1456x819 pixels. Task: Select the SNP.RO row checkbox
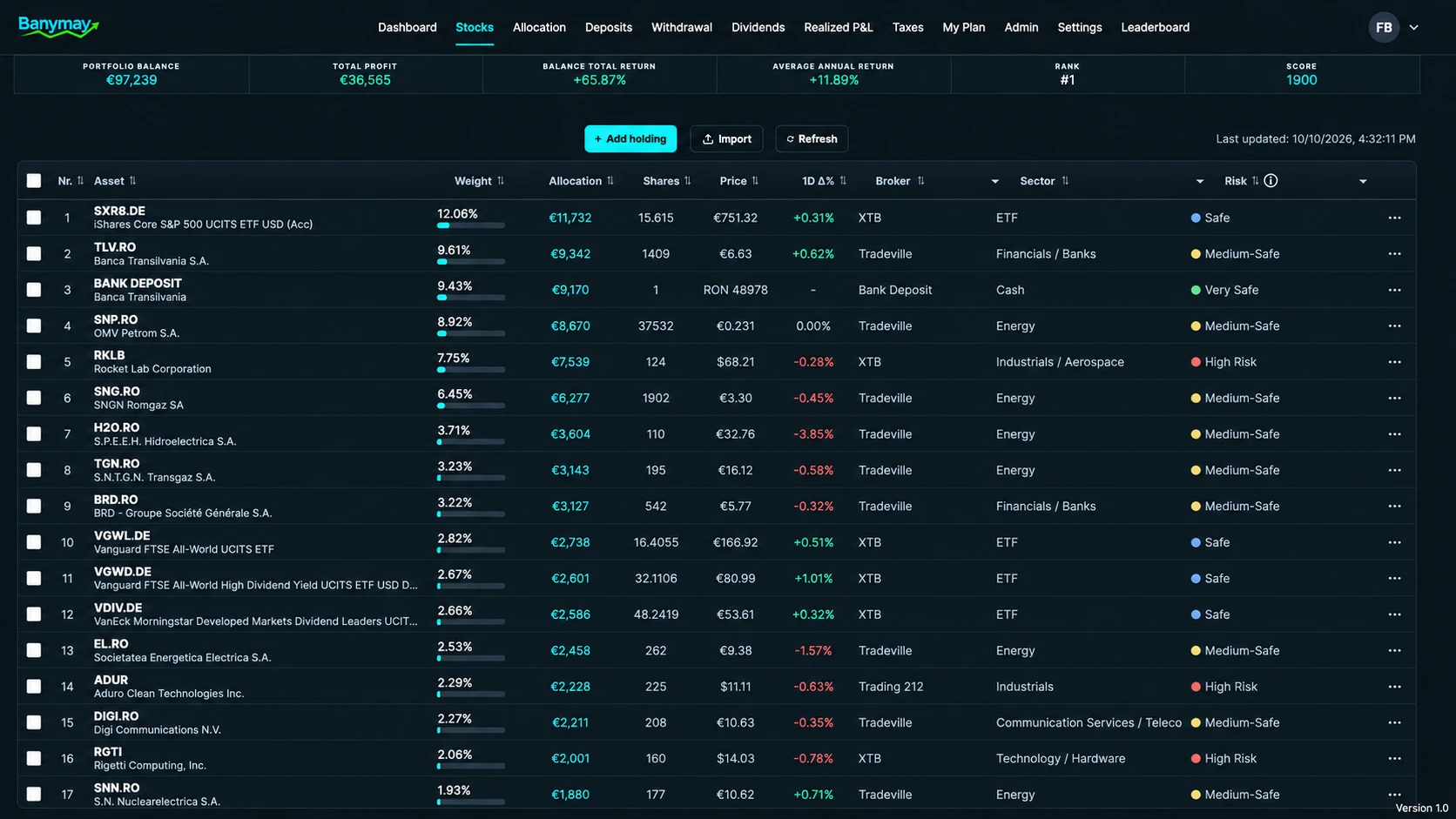tap(34, 326)
